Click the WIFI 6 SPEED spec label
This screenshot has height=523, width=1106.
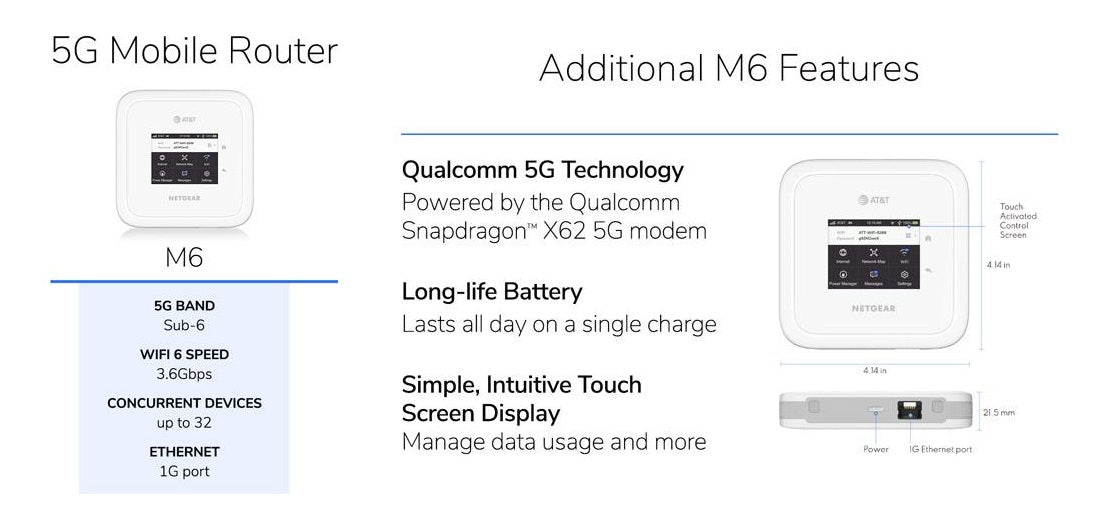184,354
